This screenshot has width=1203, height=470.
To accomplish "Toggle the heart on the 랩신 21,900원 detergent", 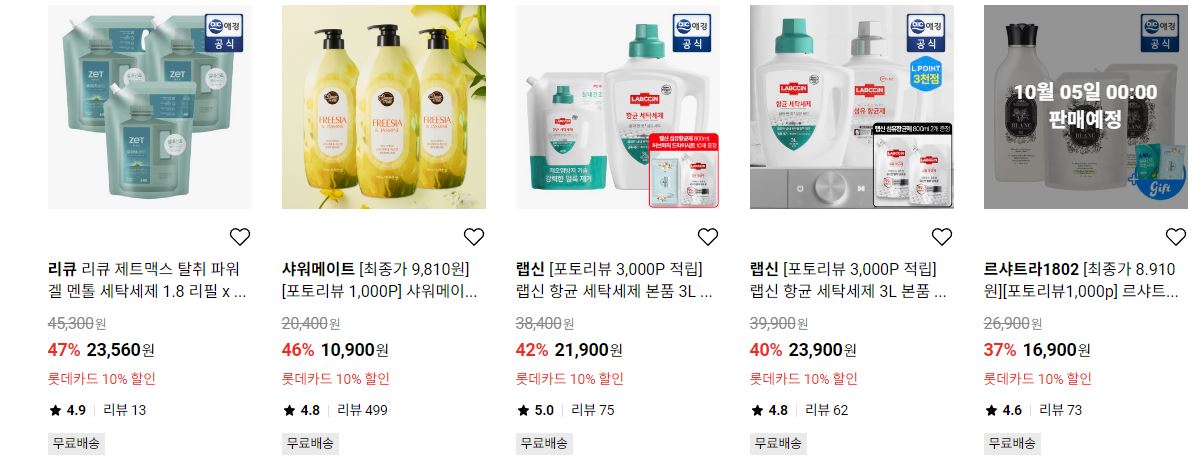I will point(708,237).
